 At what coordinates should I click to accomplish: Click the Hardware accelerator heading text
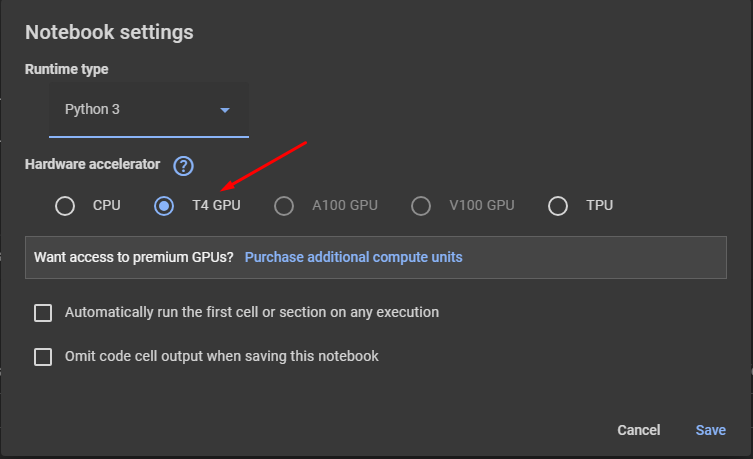pyautogui.click(x=92, y=164)
